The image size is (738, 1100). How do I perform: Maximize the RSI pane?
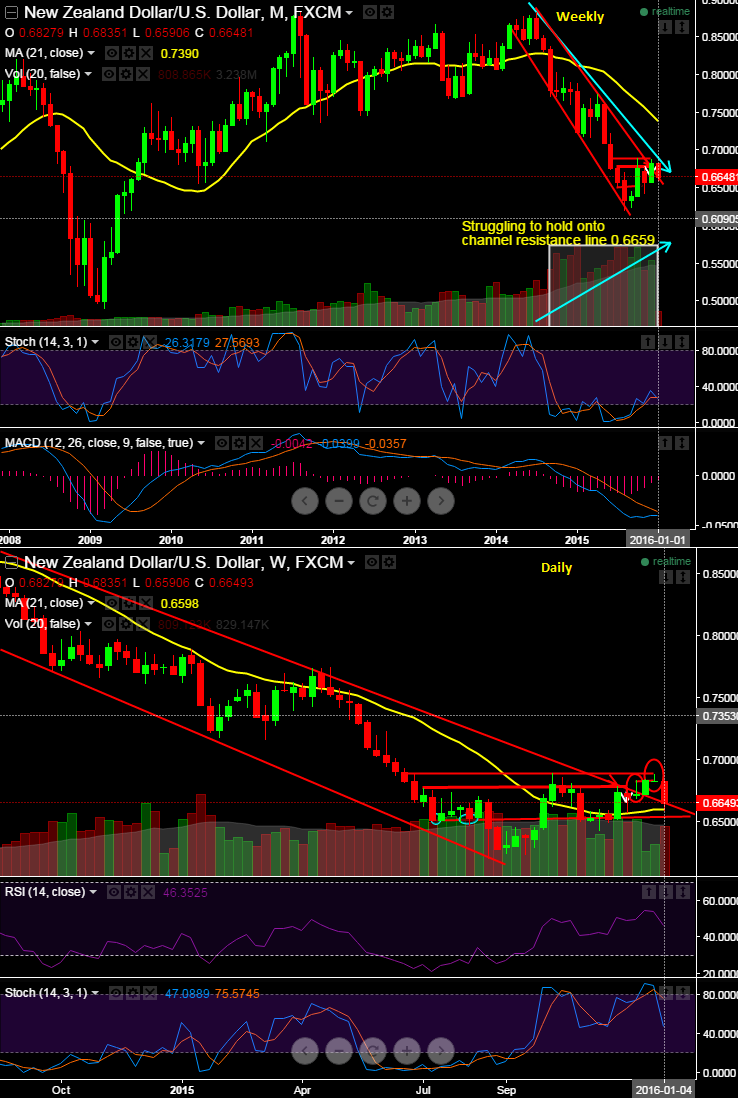(681, 892)
